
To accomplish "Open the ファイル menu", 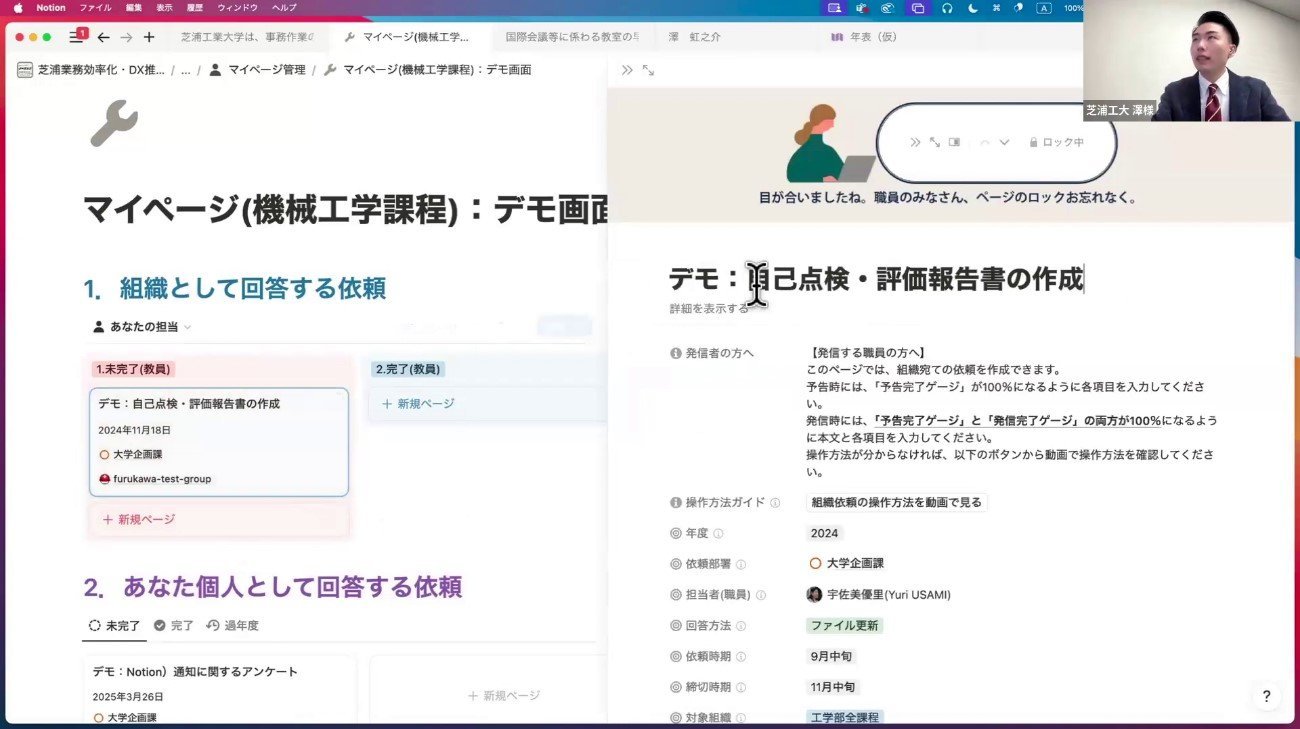I will tap(95, 8).
